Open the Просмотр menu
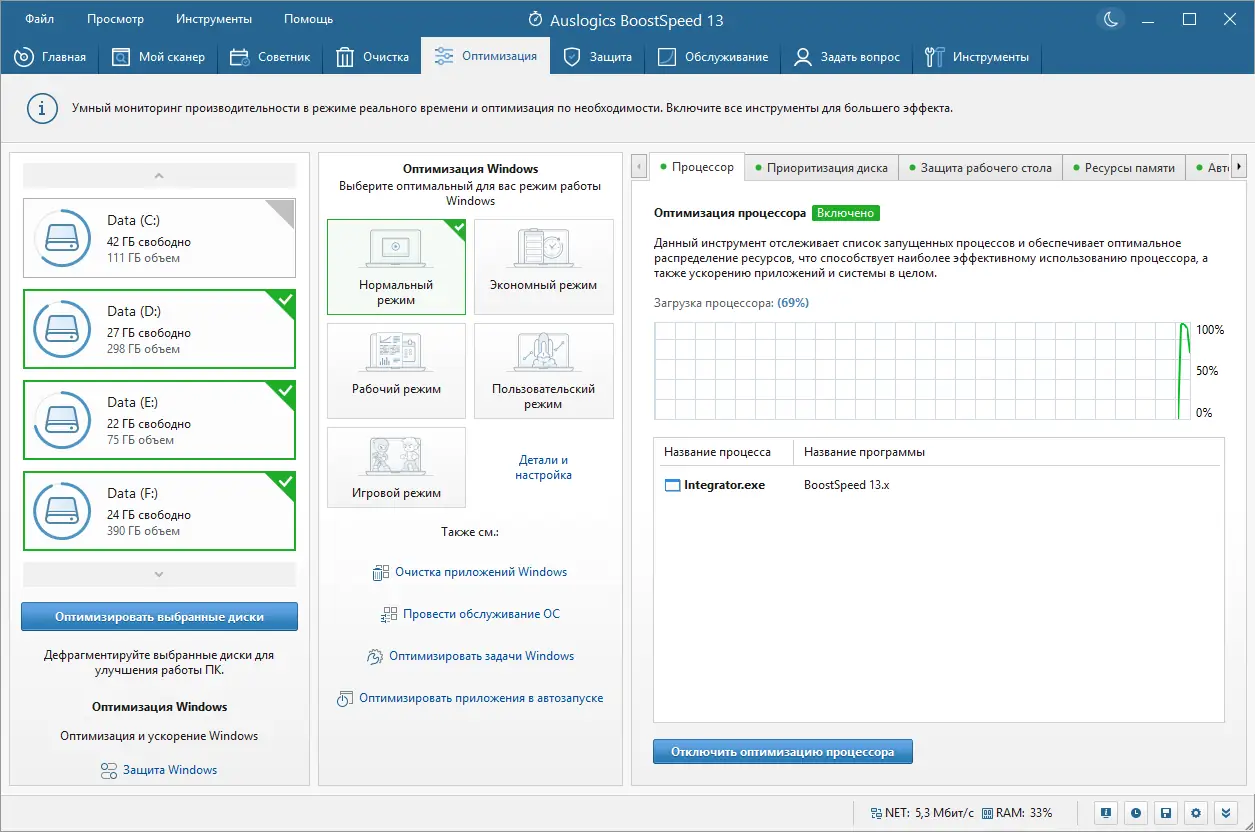The image size is (1255, 832). [x=115, y=19]
